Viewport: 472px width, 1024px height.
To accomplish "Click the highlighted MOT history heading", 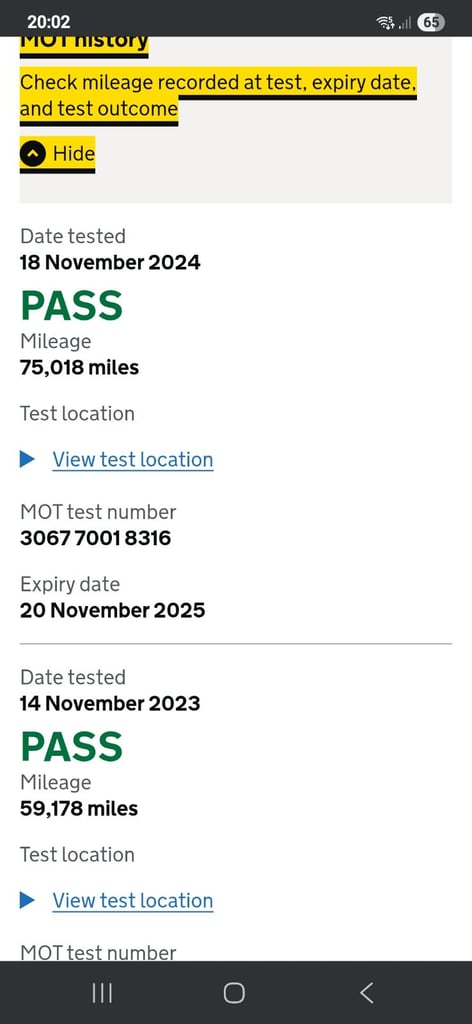I will (x=84, y=44).
